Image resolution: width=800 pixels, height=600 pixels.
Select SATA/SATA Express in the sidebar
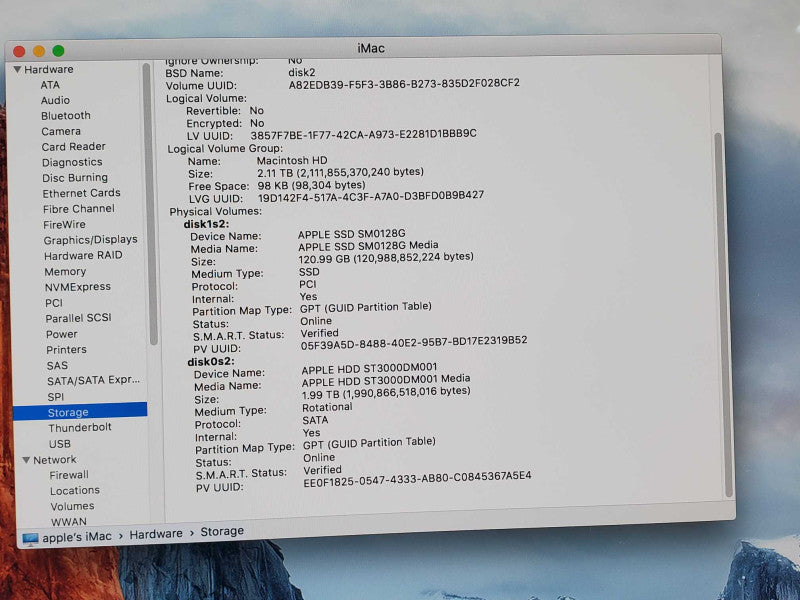[x=93, y=381]
